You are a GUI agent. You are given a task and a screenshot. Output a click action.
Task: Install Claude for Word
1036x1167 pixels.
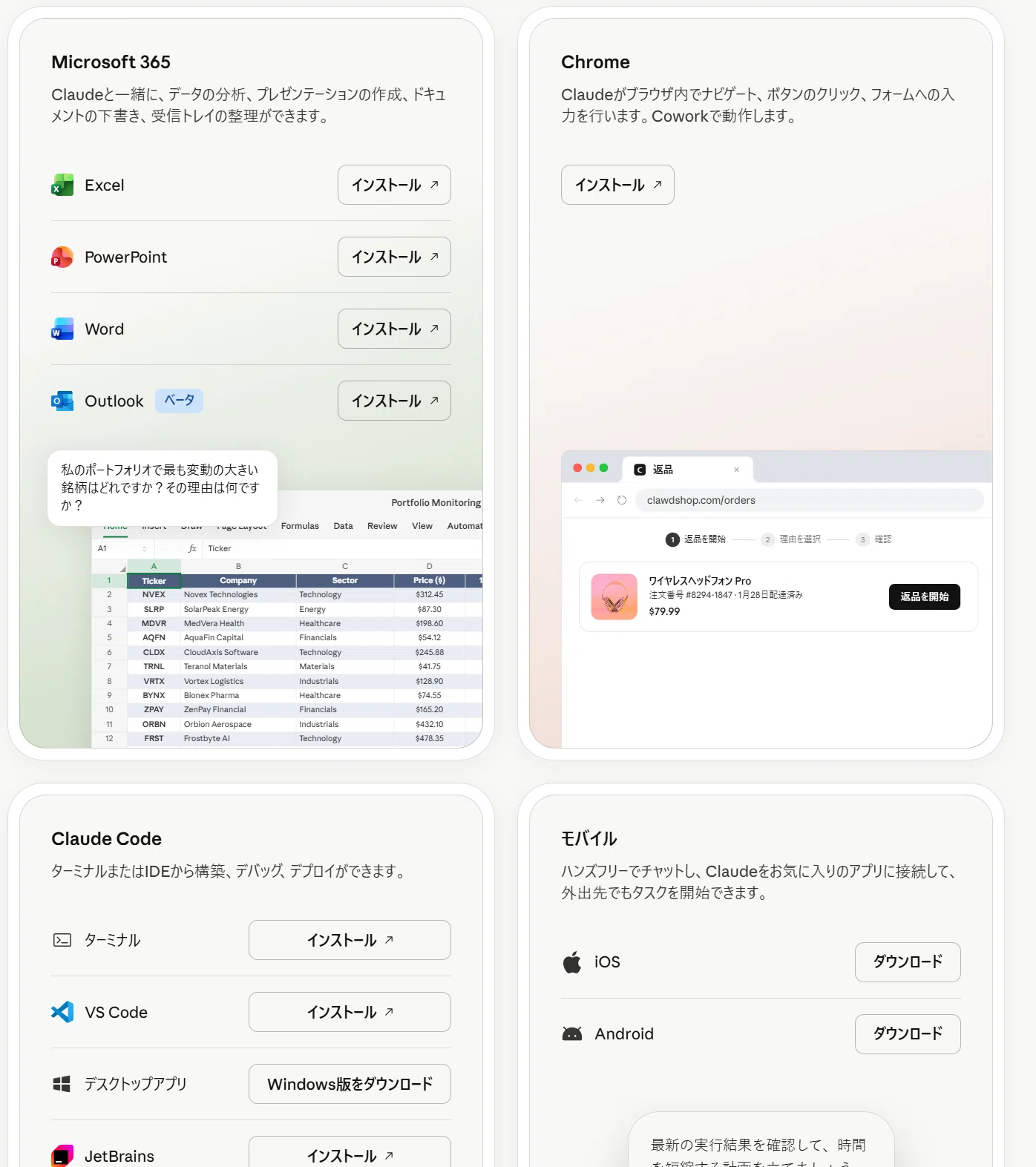coord(394,329)
